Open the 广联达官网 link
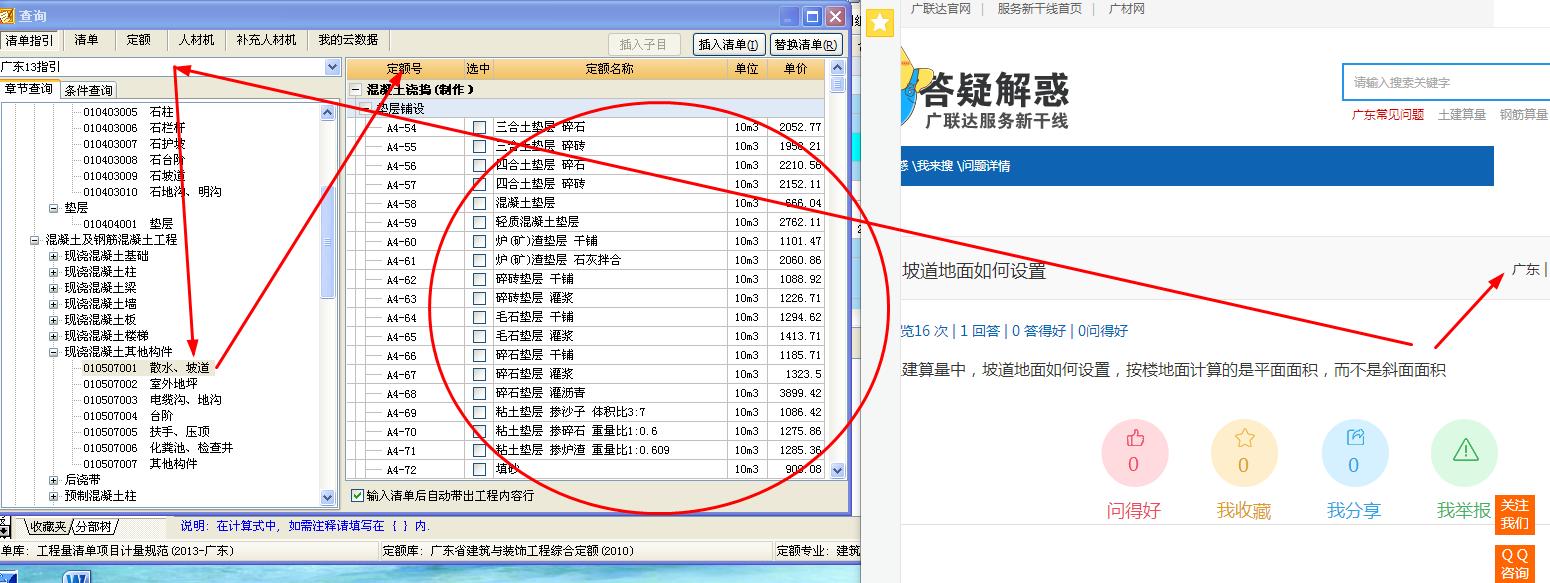Screen dimensions: 1550x583 coord(941,9)
